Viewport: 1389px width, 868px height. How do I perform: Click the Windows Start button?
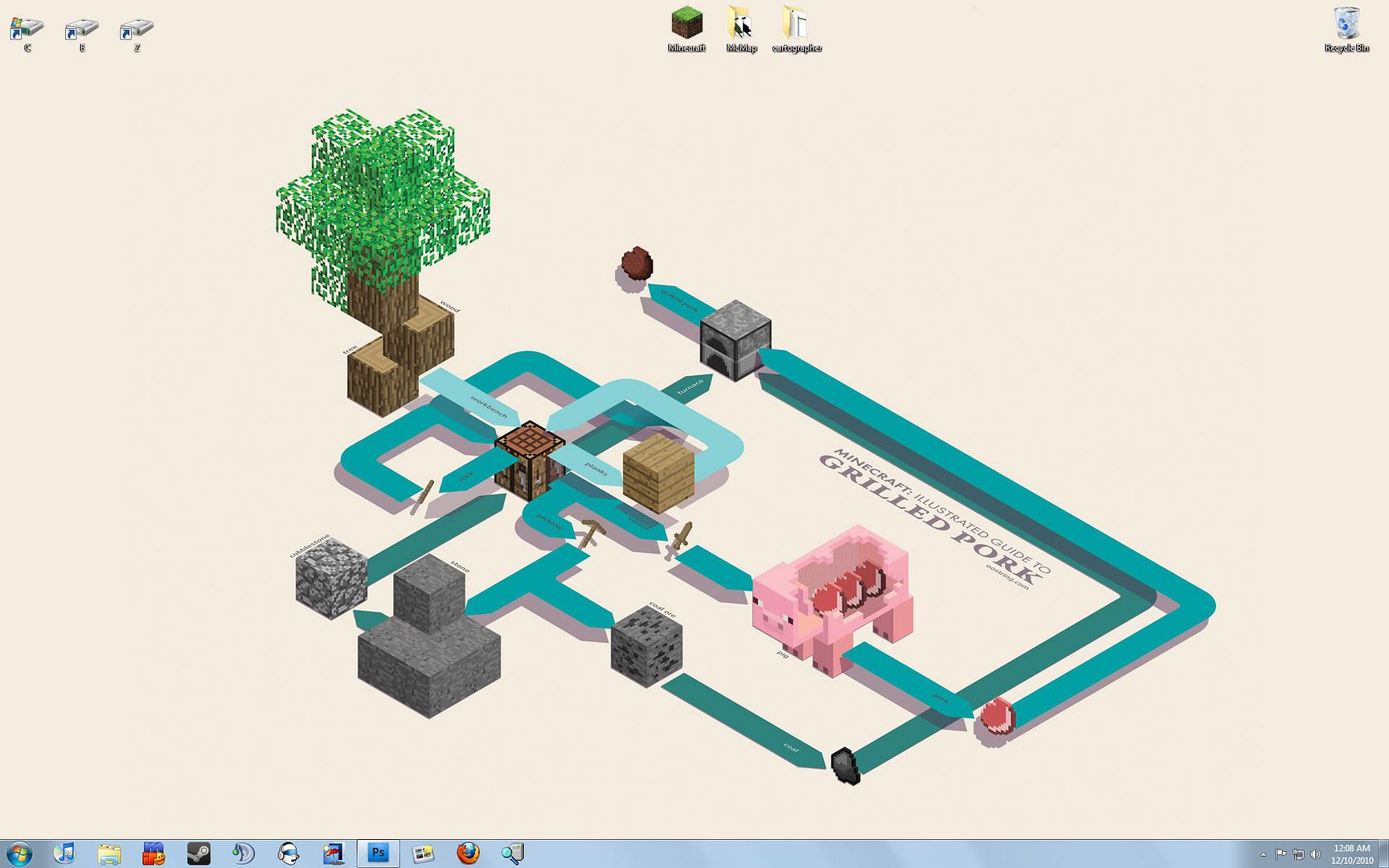point(19,853)
